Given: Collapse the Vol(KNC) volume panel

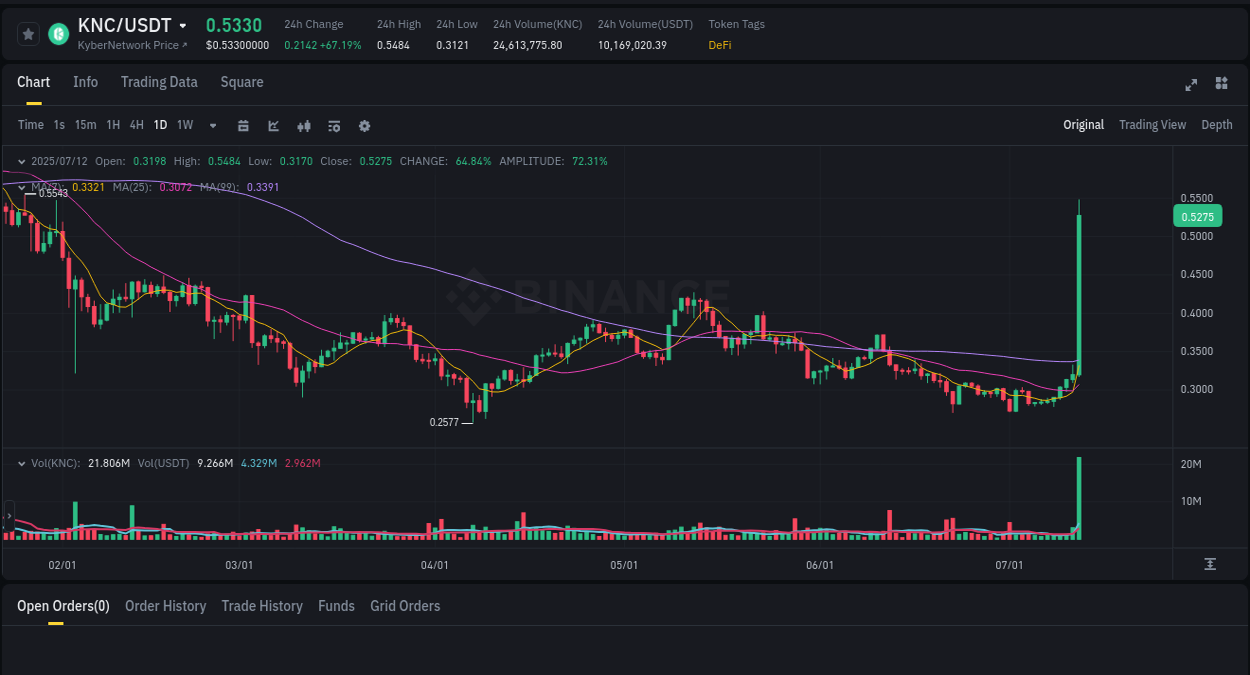Looking at the screenshot, I should (x=22, y=462).
